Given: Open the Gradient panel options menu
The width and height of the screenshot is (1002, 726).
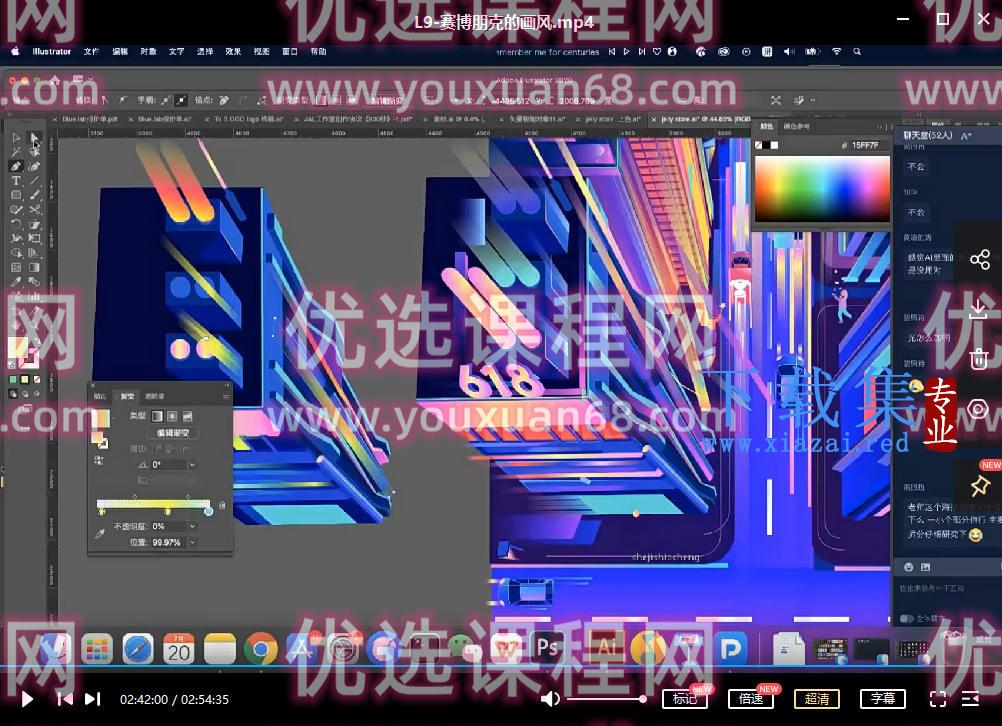Looking at the screenshot, I should coord(226,397).
